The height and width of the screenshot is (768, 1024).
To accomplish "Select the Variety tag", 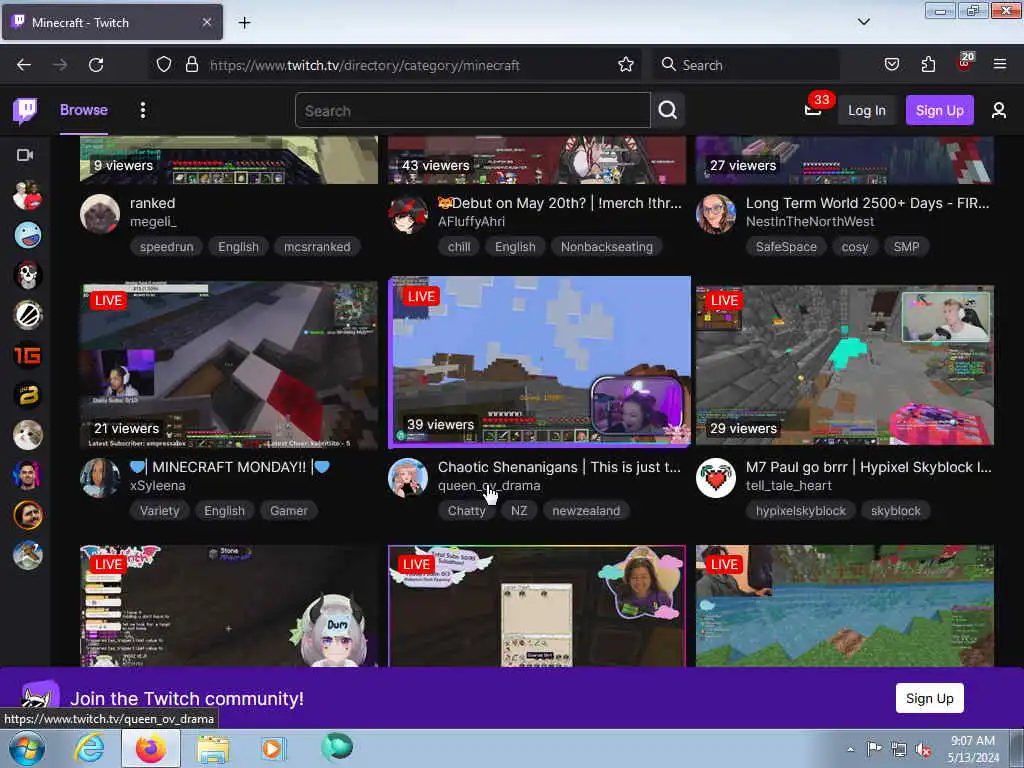I will tap(159, 511).
